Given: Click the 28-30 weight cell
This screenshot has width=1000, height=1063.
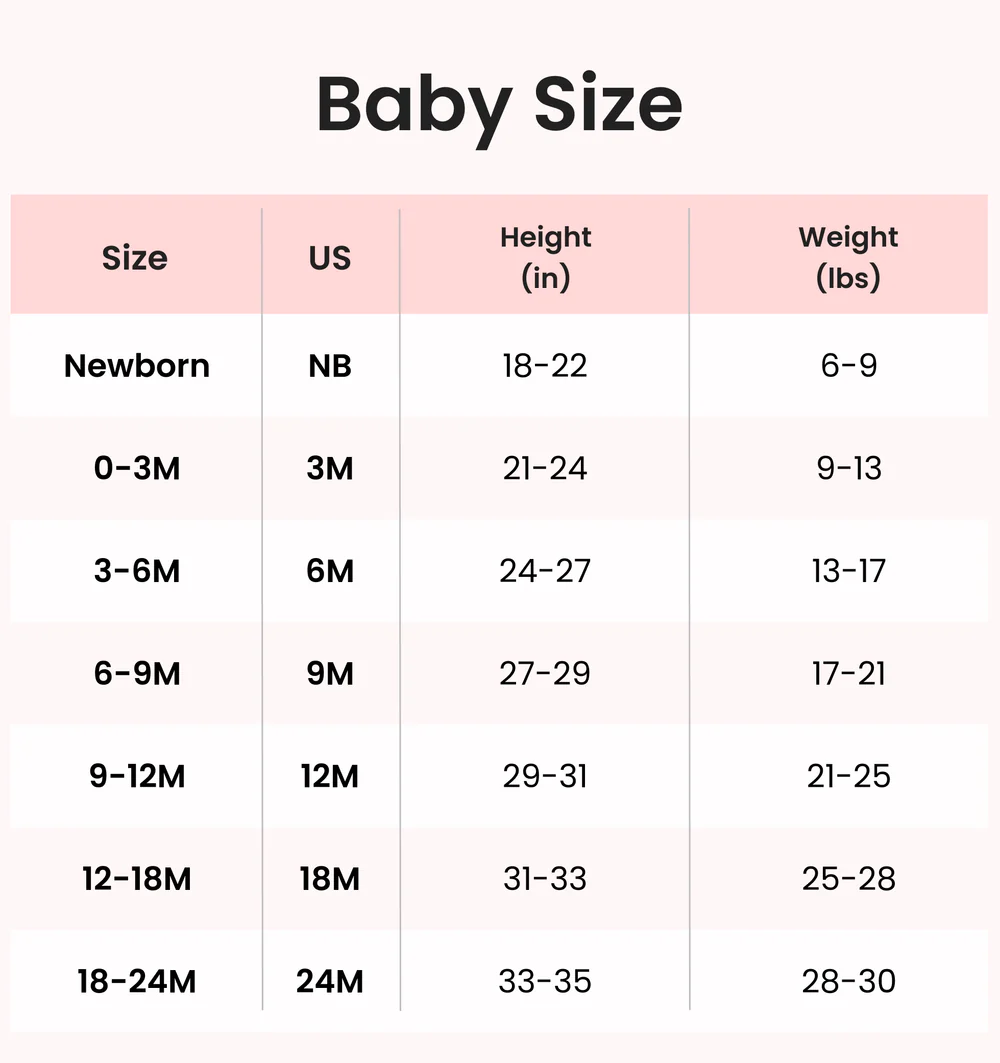Looking at the screenshot, I should click(x=848, y=982).
